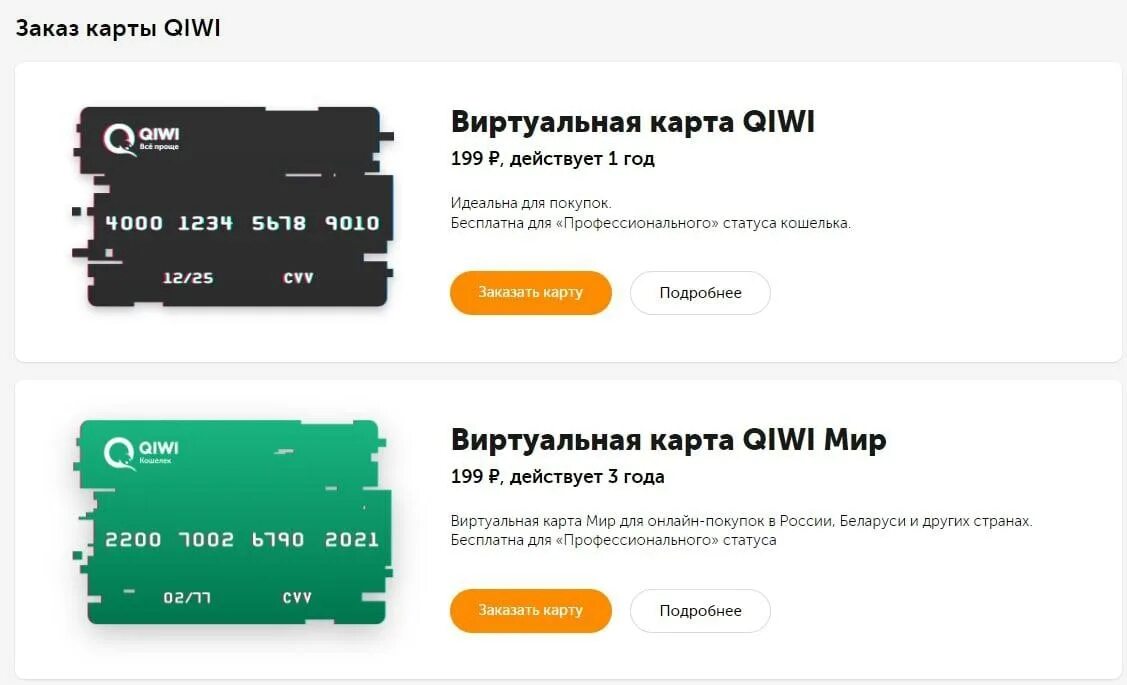Order the virtual QIWI Mir card

530,610
